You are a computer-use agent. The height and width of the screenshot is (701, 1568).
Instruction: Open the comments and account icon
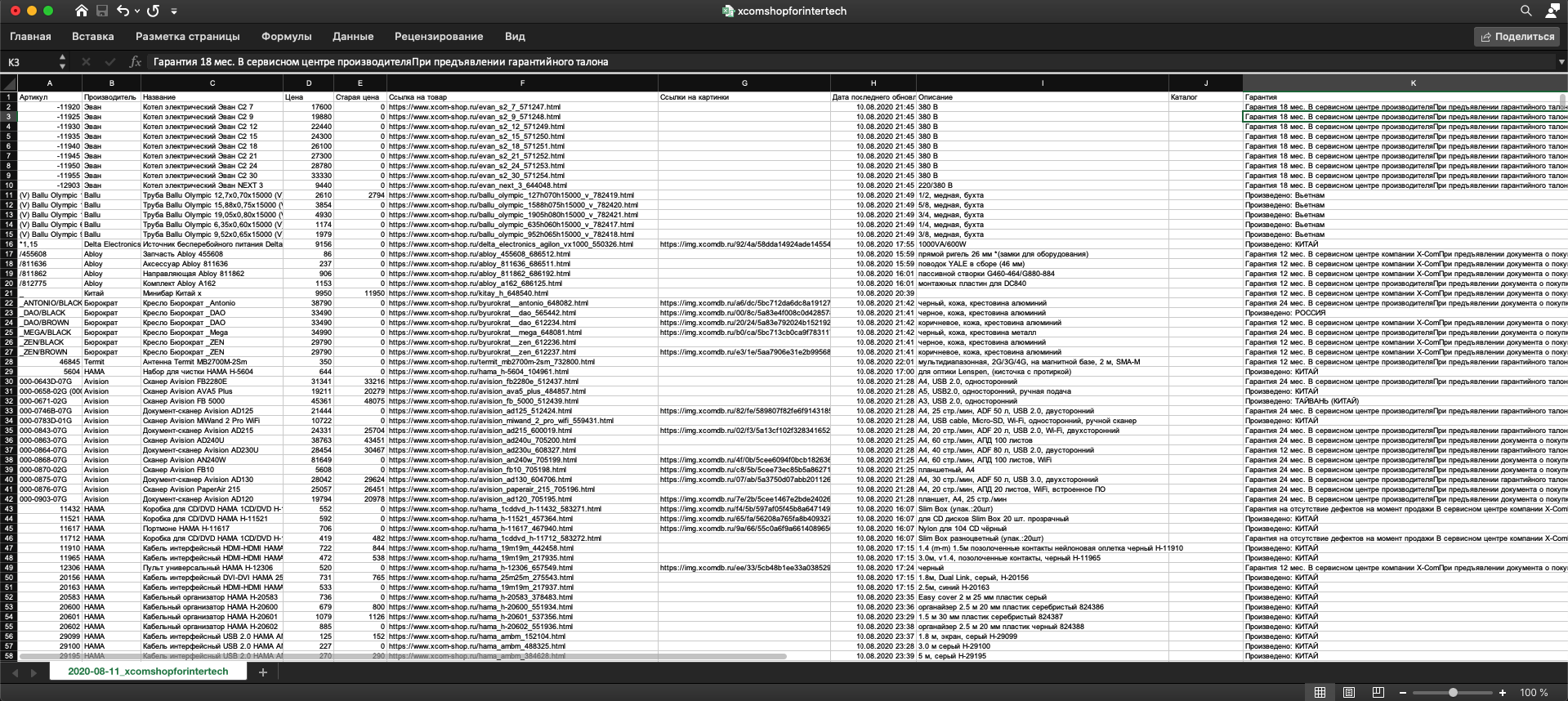tap(1552, 11)
